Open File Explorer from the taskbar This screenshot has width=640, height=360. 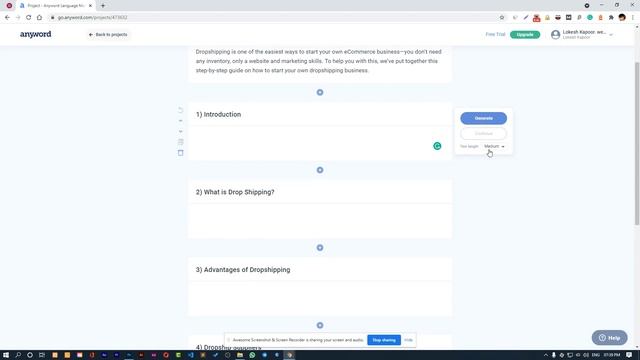pyautogui.click(x=240, y=355)
